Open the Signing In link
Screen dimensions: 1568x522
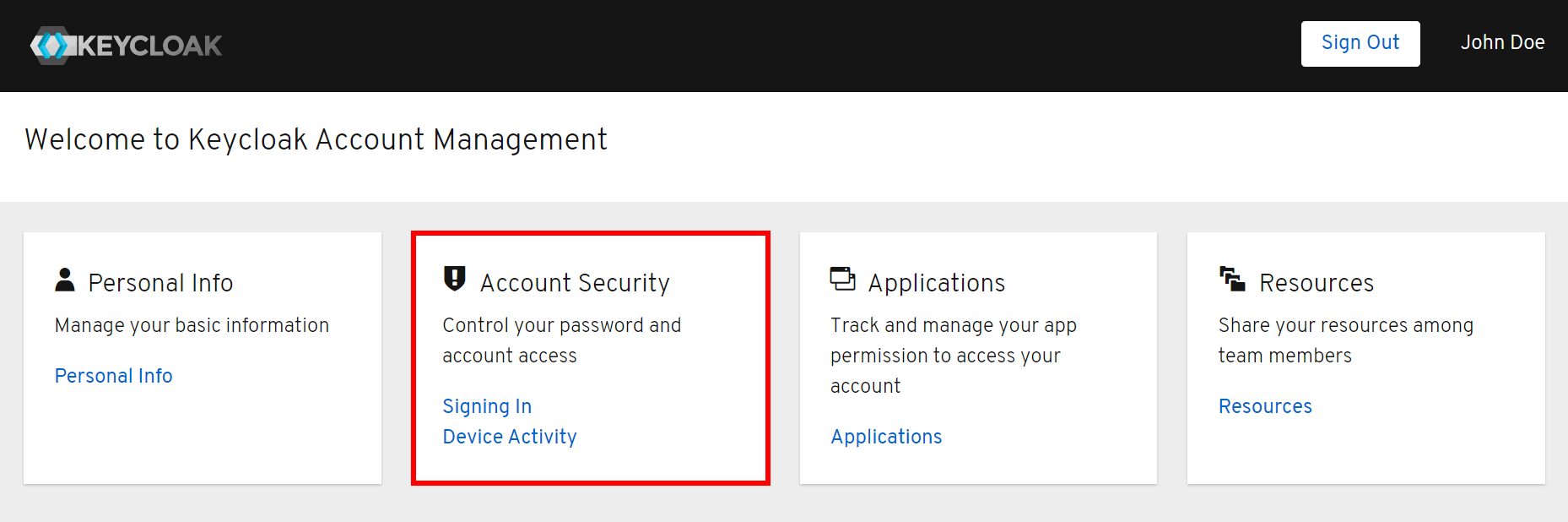point(487,406)
